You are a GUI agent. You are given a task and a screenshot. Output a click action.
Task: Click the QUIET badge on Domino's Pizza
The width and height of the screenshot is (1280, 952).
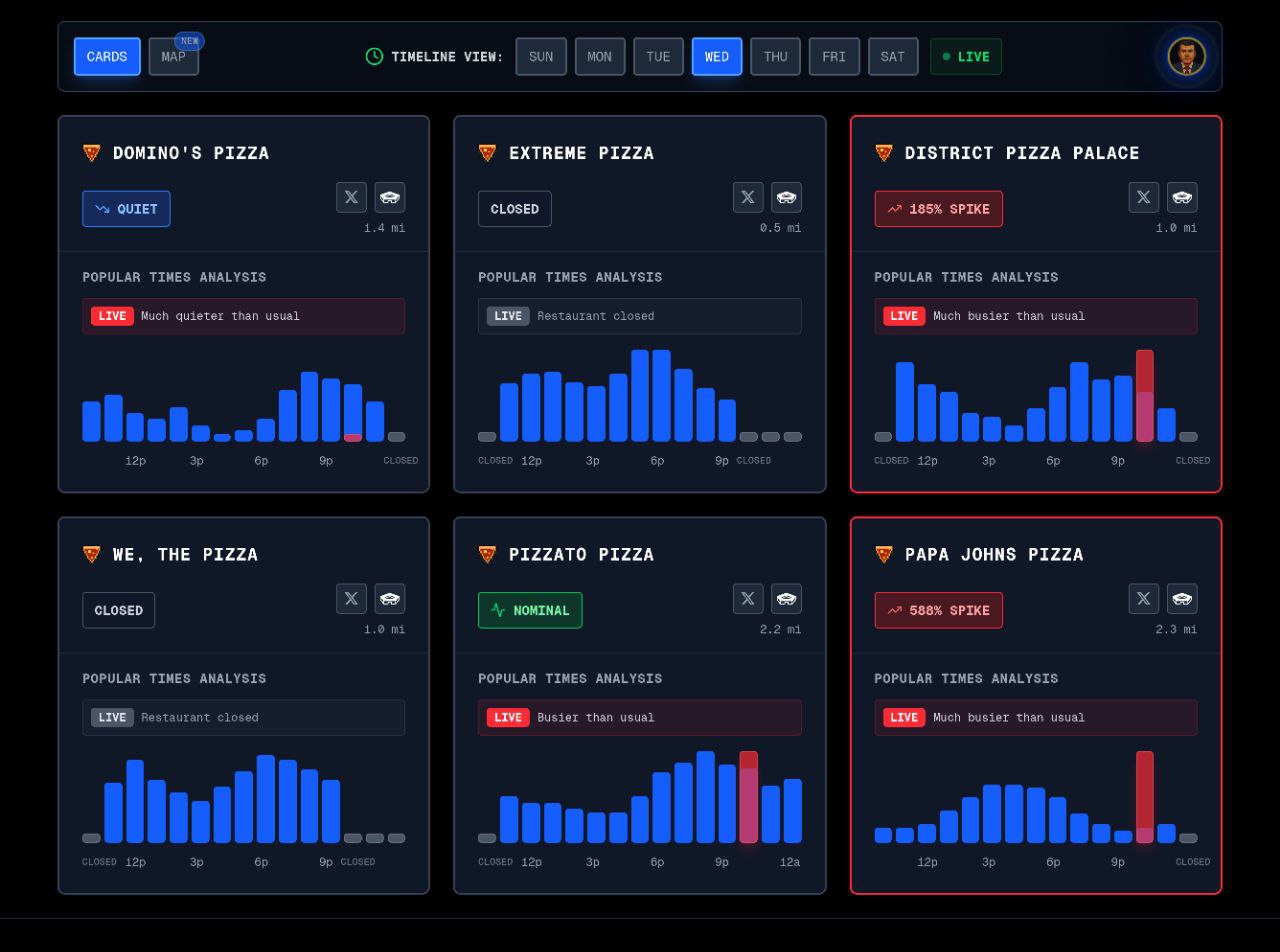(126, 209)
